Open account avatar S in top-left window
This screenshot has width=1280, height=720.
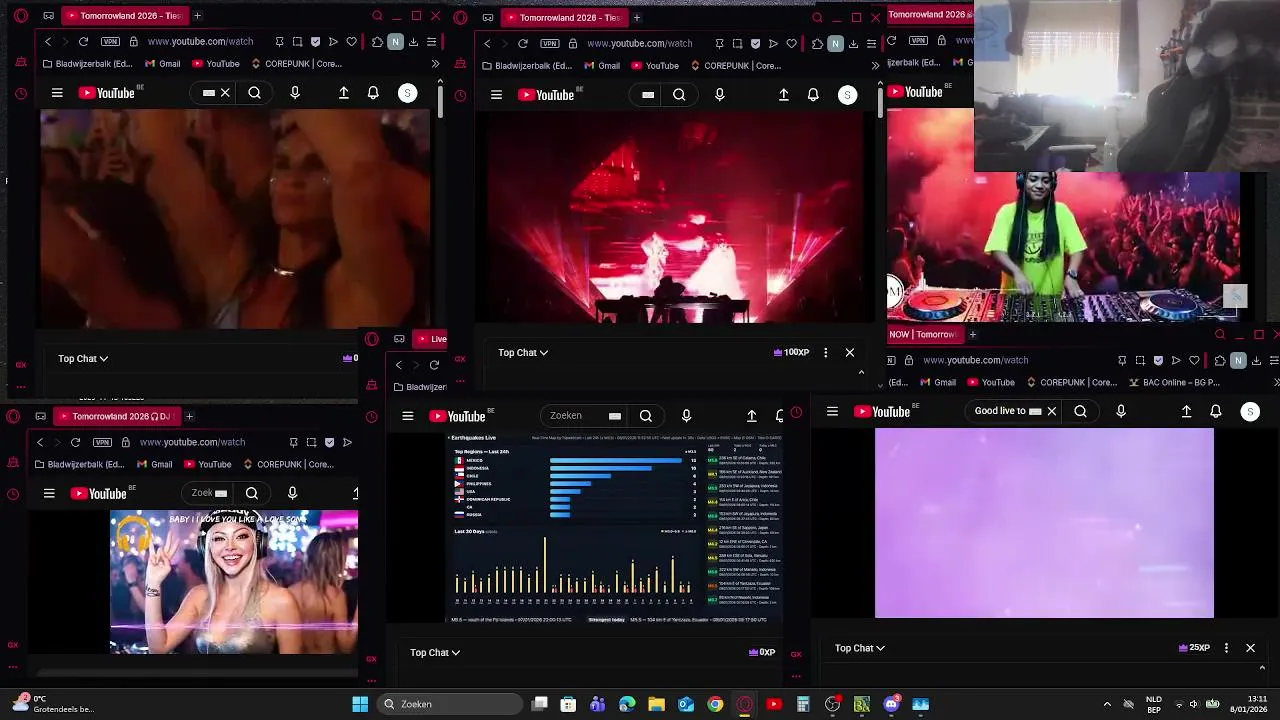407,93
